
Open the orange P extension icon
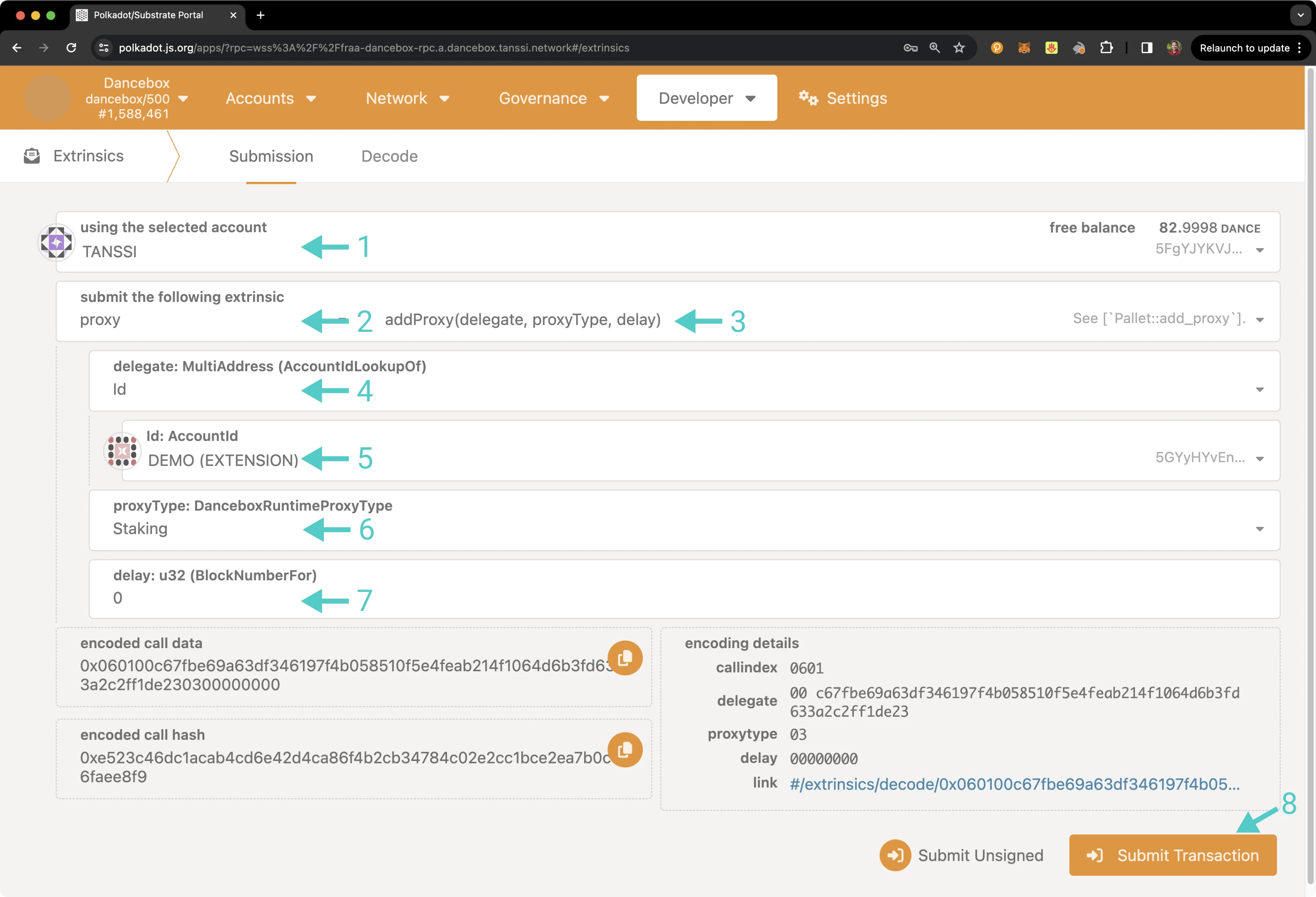[997, 48]
